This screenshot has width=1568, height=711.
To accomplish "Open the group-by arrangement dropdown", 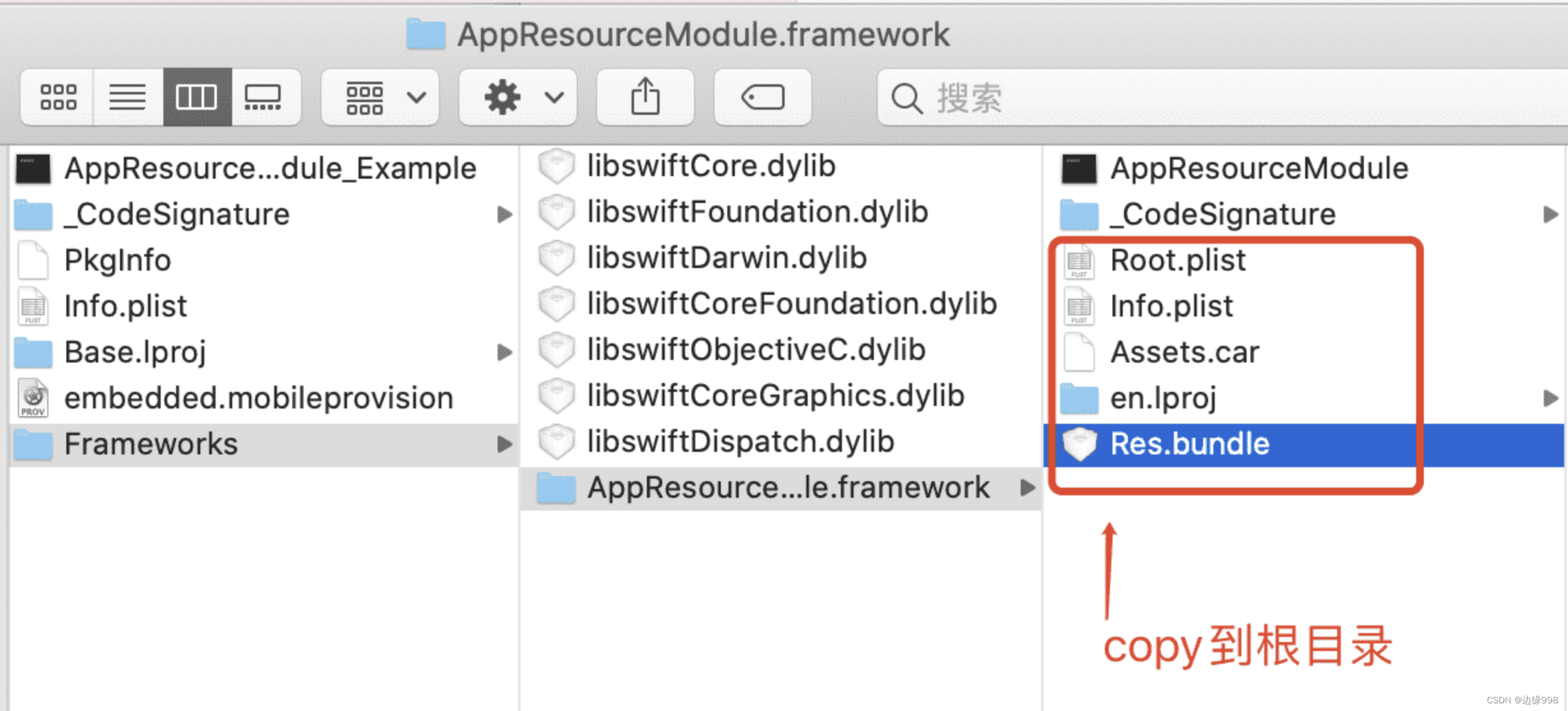I will click(381, 98).
